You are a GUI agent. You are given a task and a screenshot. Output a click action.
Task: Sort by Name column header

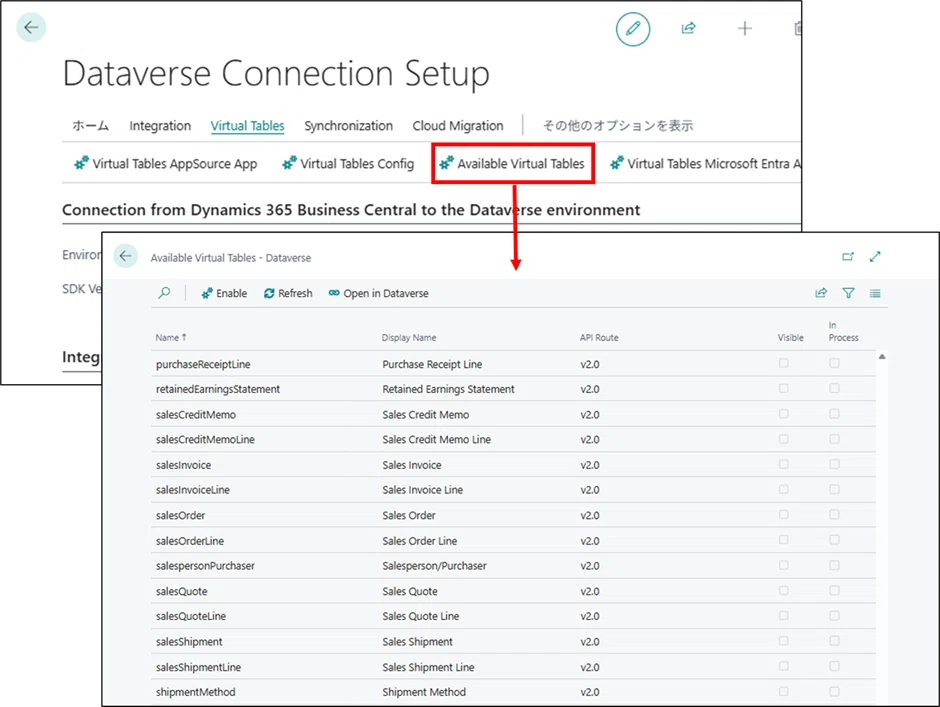pyautogui.click(x=171, y=338)
